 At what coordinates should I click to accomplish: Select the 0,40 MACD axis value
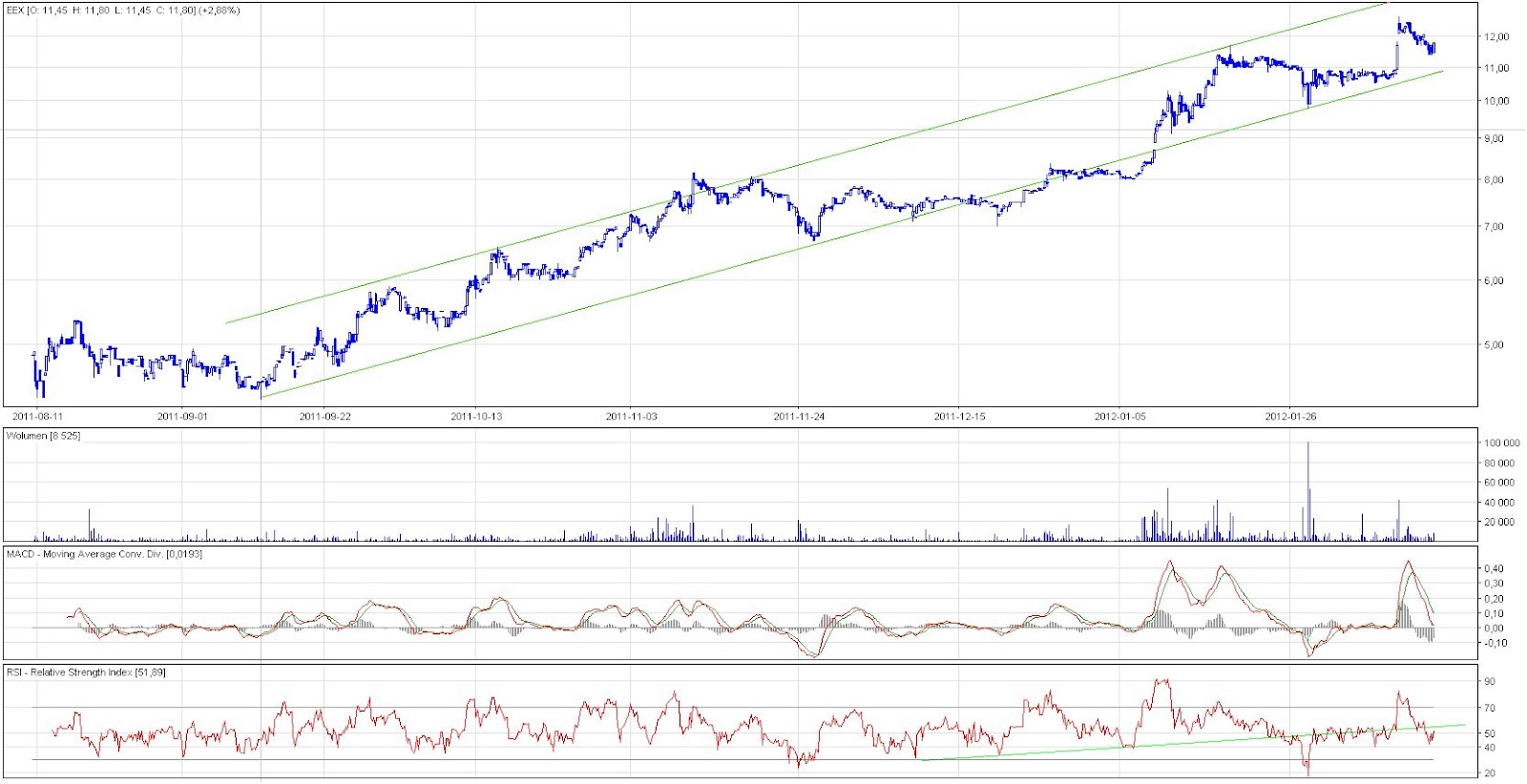tap(1494, 569)
